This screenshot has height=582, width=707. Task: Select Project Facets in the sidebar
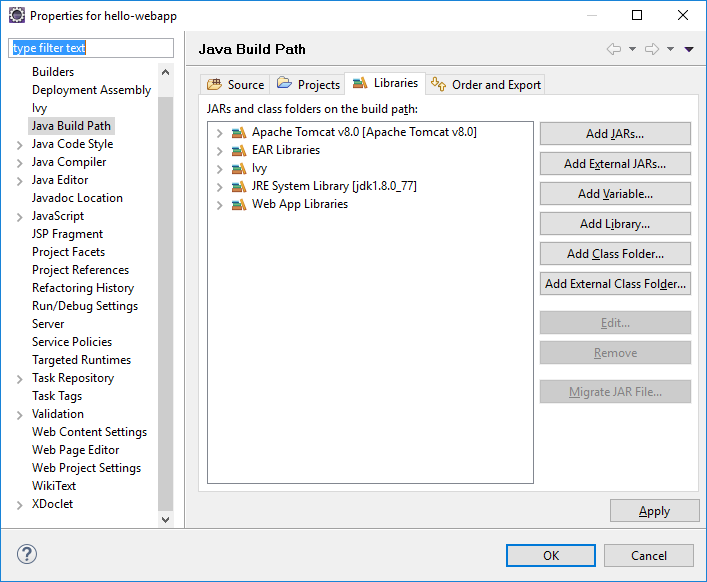(x=68, y=252)
